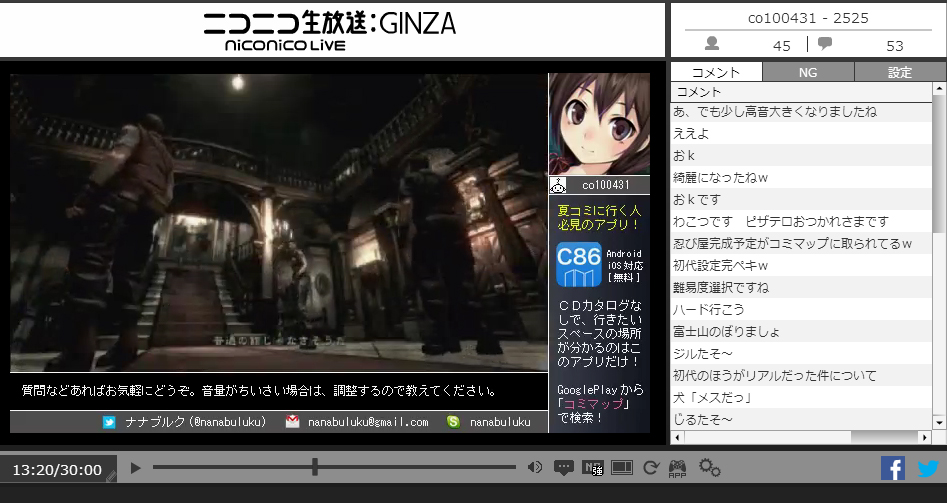Select comment '犬「メスだっ」'

point(801,397)
